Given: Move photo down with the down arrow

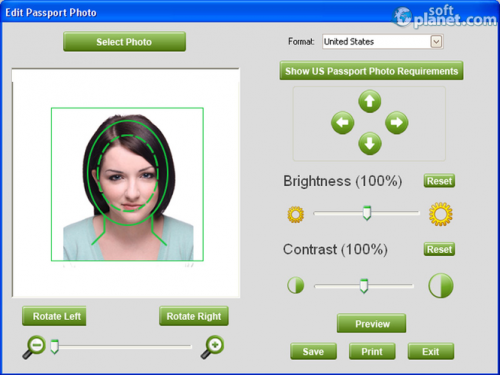Looking at the screenshot, I should (370, 143).
